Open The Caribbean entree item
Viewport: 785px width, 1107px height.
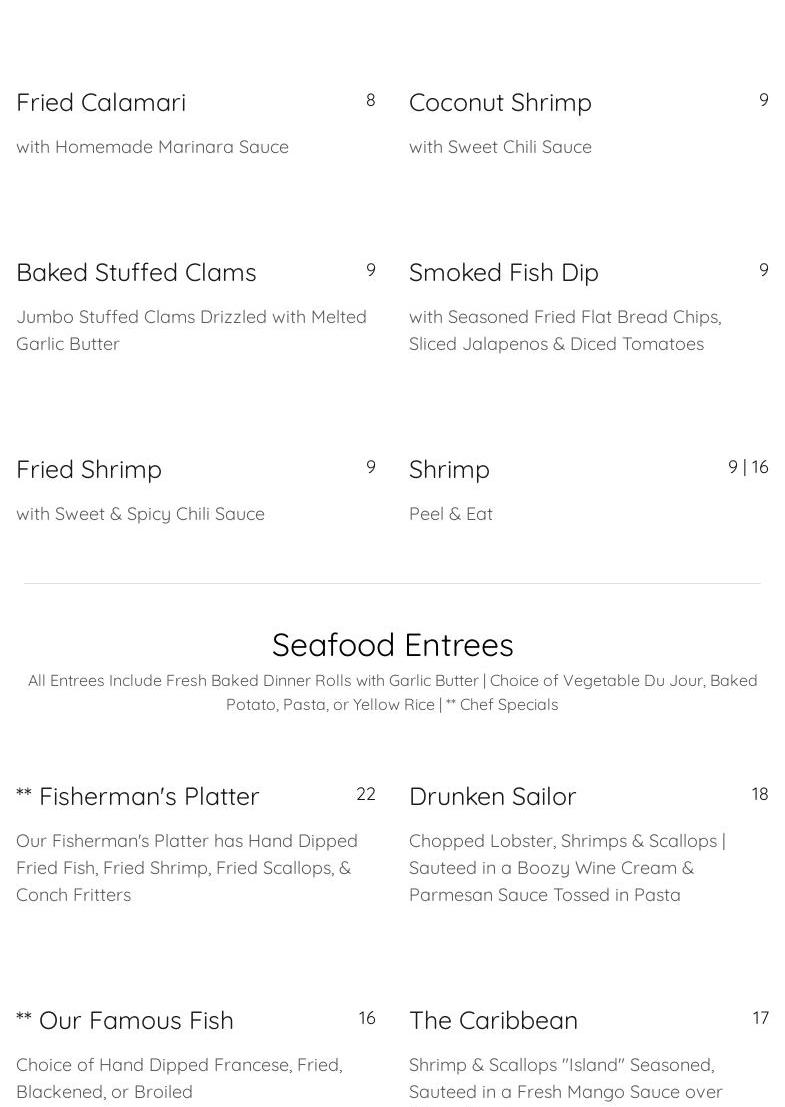point(493,1021)
